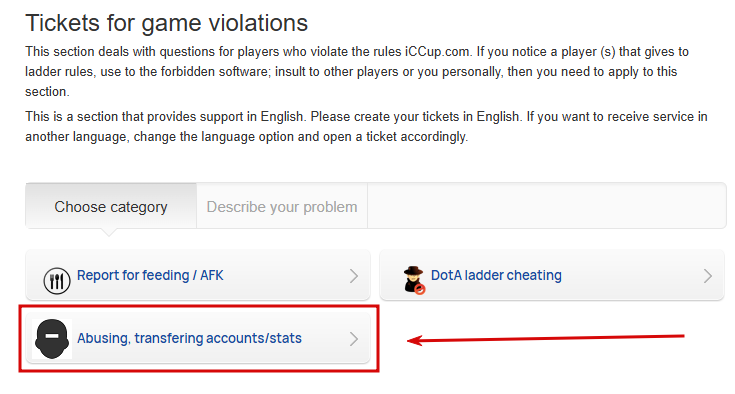Switch to the Choose category tab
This screenshot has width=735, height=394.
(111, 206)
